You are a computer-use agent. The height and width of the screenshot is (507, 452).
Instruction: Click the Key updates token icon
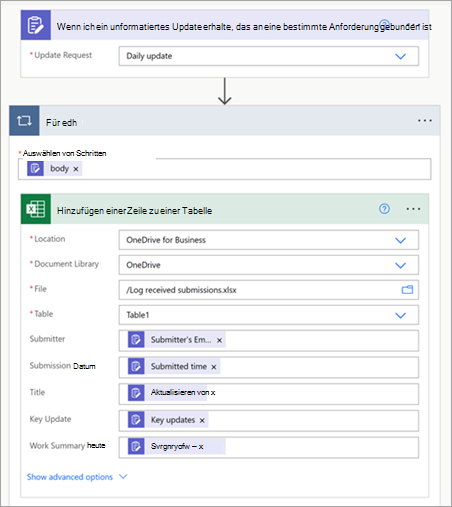tap(136, 420)
